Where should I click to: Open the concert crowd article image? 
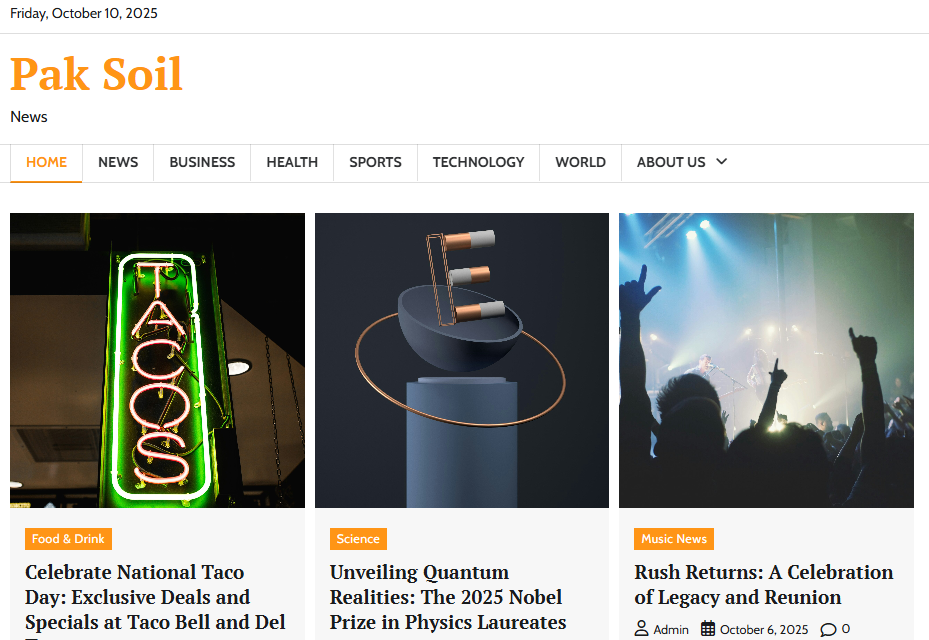[x=767, y=360]
